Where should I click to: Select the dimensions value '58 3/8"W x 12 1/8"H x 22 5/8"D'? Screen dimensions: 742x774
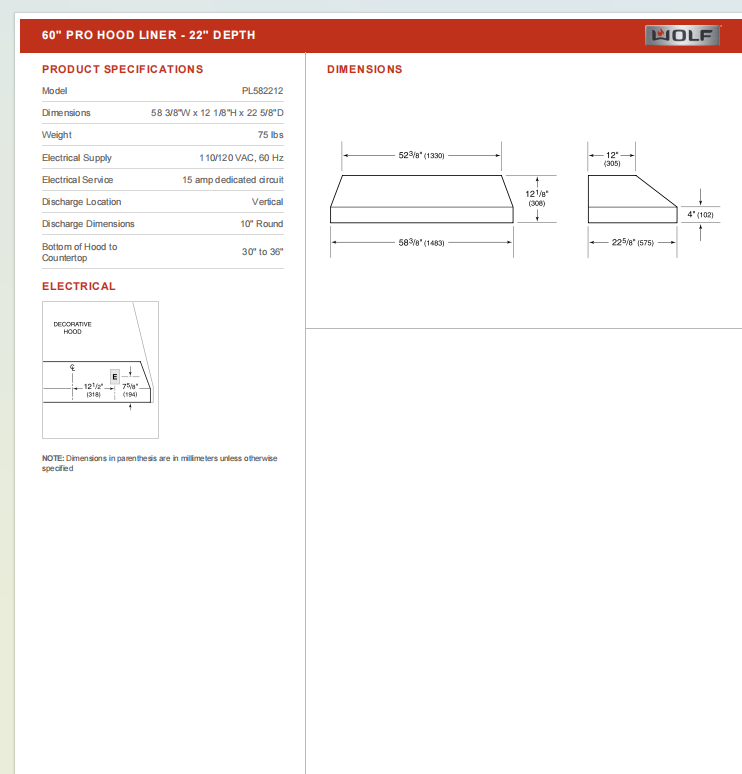[217, 113]
